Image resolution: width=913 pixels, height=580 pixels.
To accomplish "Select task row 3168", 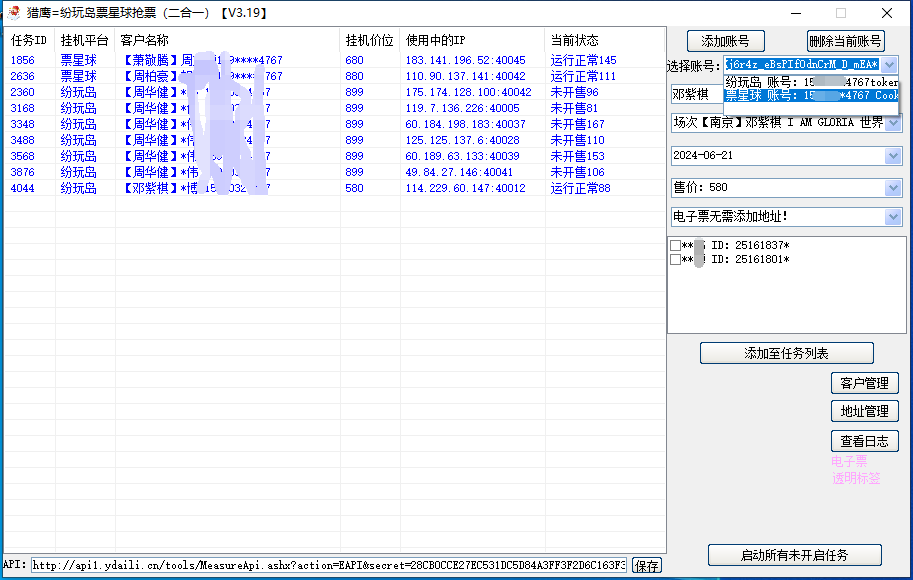I will (335, 108).
